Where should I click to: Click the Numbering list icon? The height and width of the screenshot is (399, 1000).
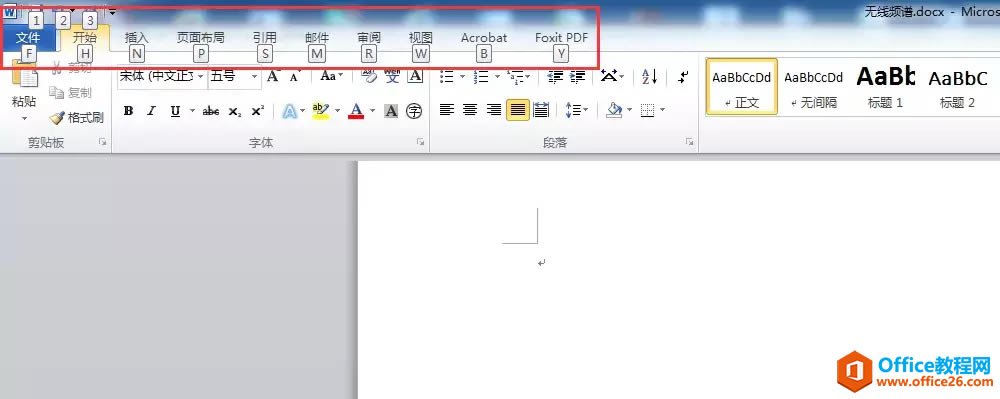pyautogui.click(x=482, y=77)
